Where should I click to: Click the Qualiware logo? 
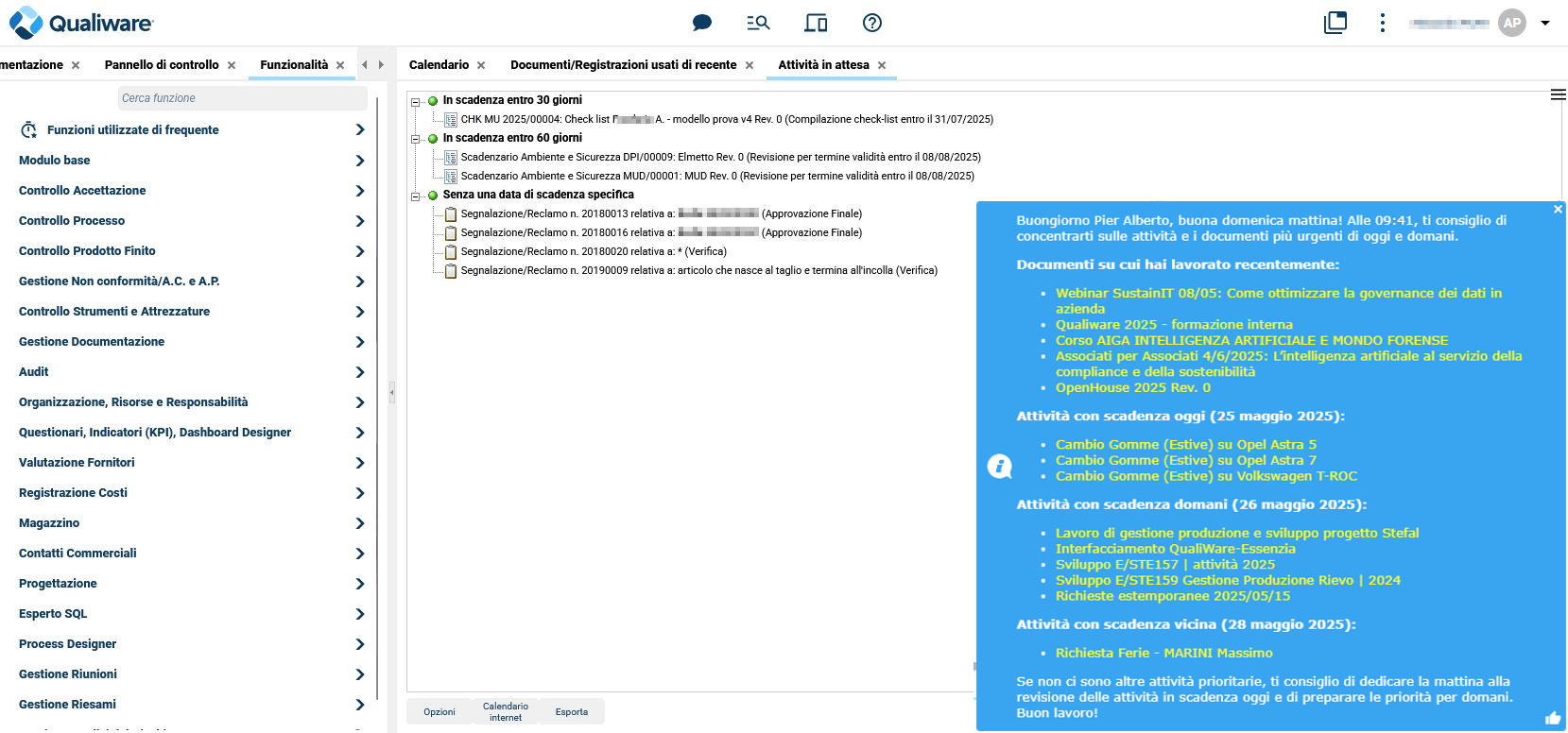click(x=81, y=23)
